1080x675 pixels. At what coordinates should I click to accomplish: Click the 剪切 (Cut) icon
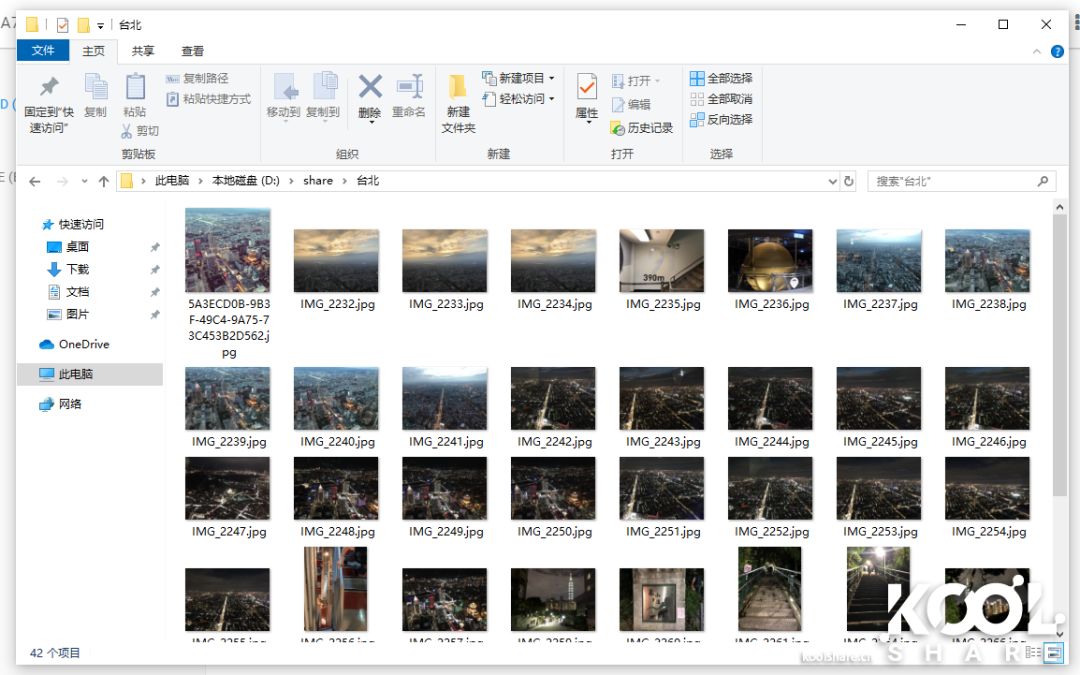click(x=127, y=131)
